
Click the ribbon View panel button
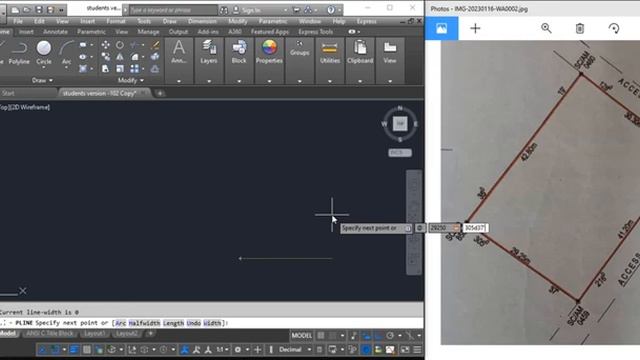pos(390,52)
